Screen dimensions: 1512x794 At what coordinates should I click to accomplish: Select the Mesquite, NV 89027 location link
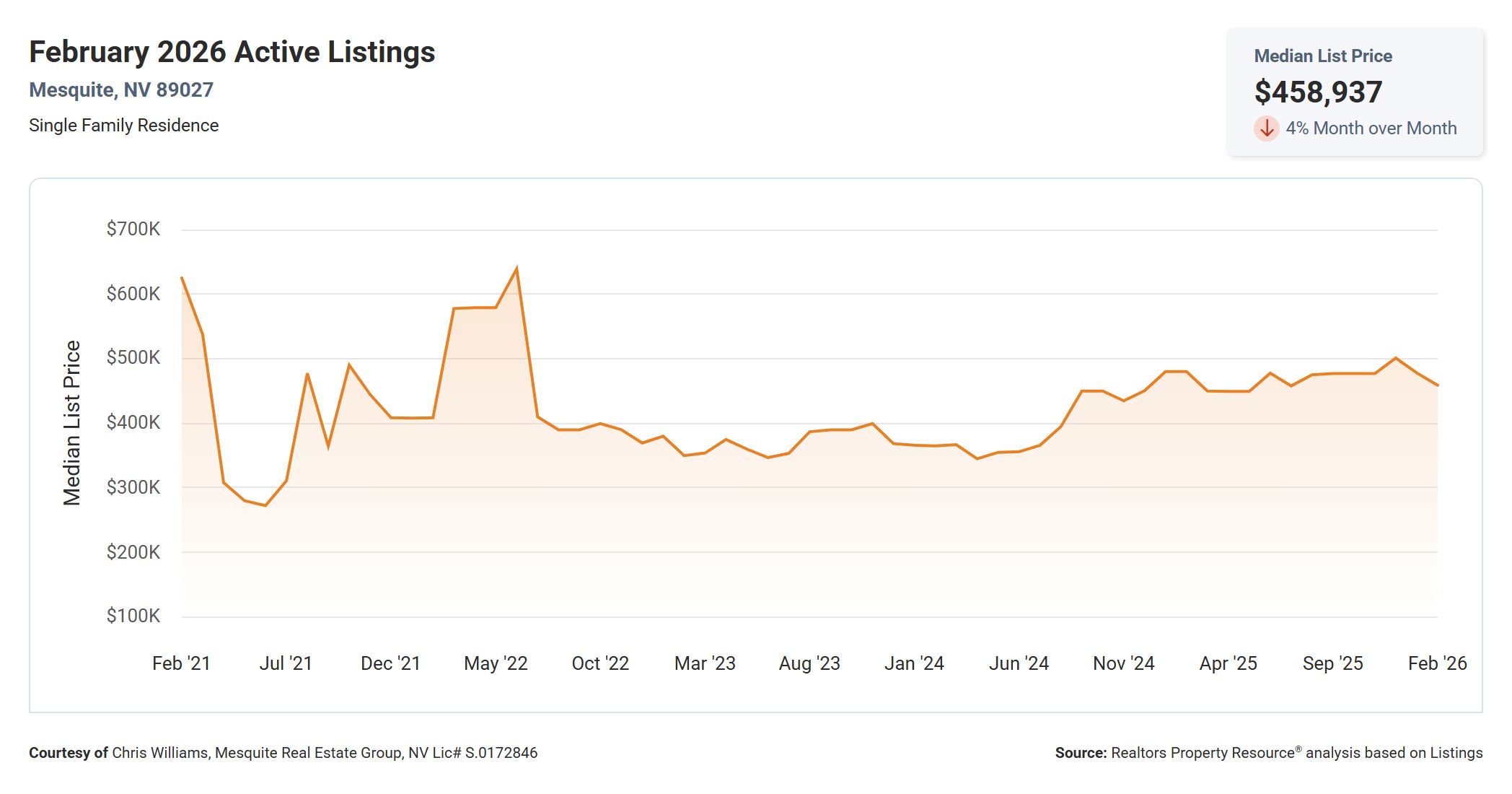[x=120, y=90]
